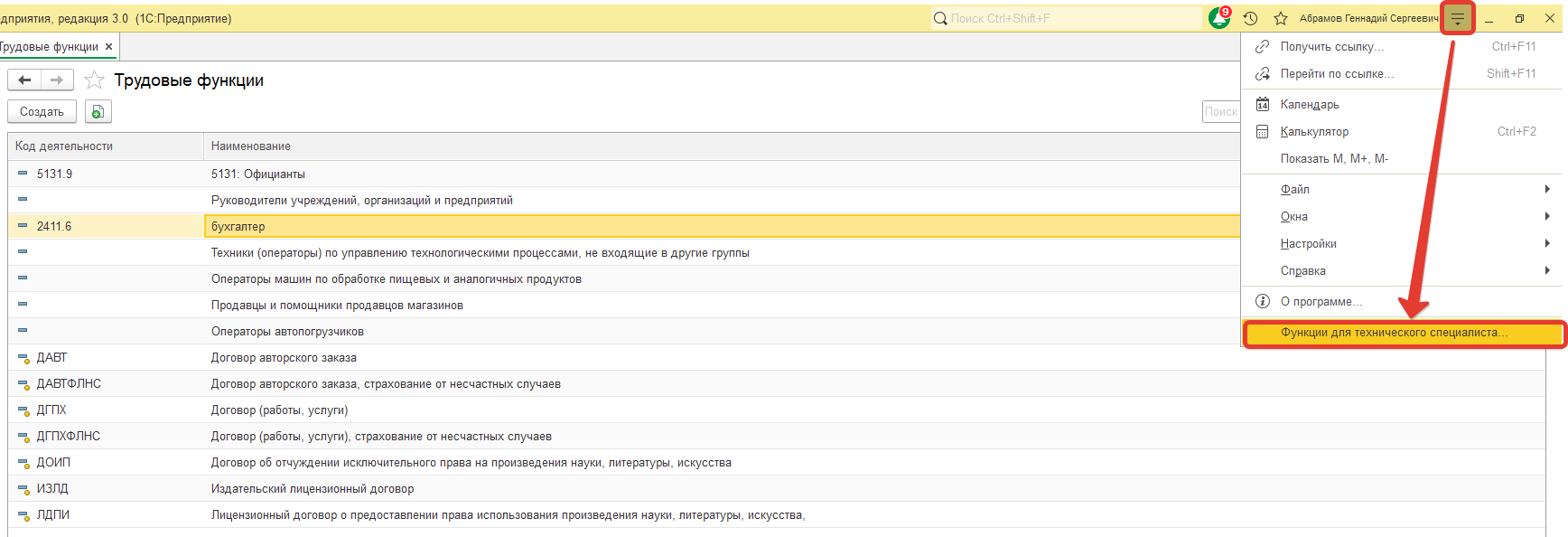Open the main service menu icon
This screenshot has height=537, width=1568.
tap(1457, 18)
